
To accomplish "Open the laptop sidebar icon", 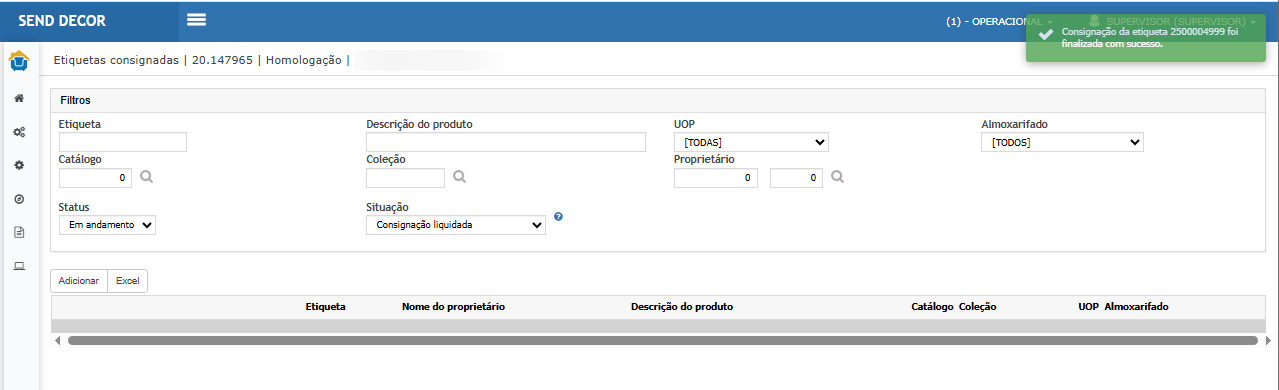I will (x=19, y=266).
